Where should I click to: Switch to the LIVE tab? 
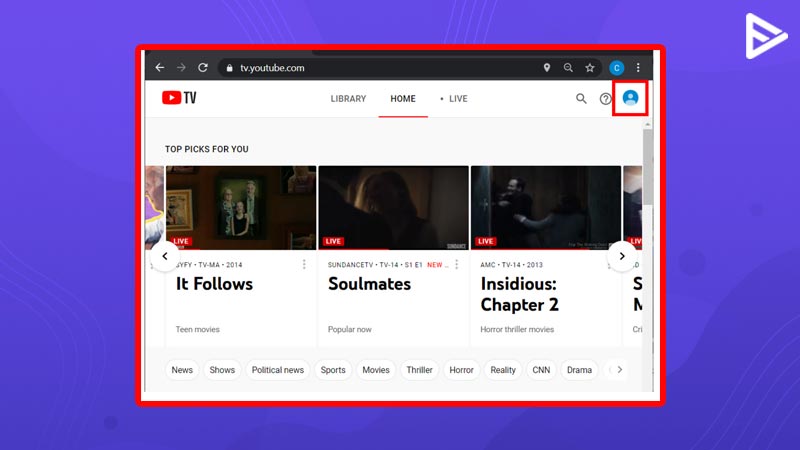click(454, 98)
